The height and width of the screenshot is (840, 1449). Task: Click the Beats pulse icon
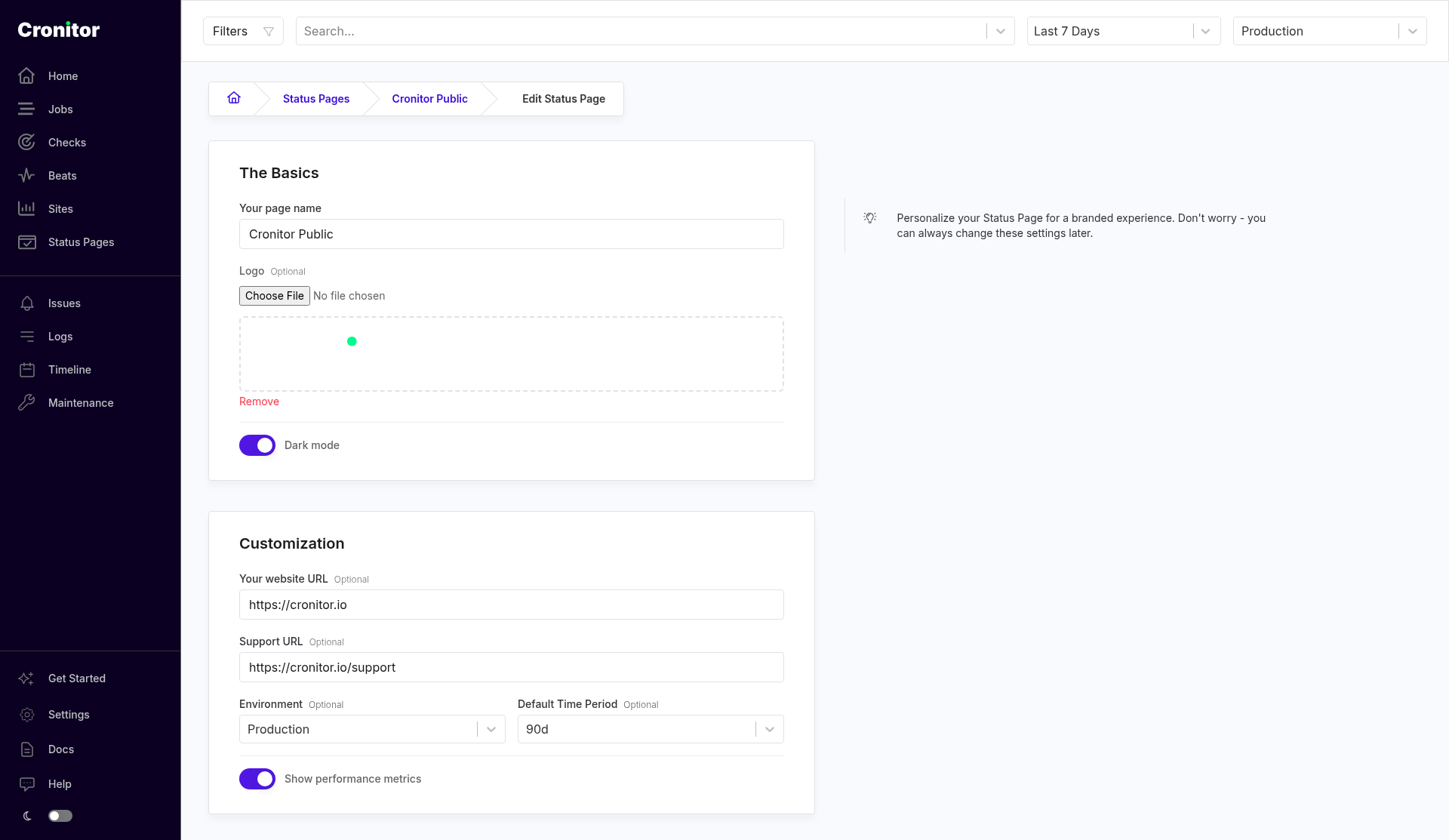(x=26, y=176)
